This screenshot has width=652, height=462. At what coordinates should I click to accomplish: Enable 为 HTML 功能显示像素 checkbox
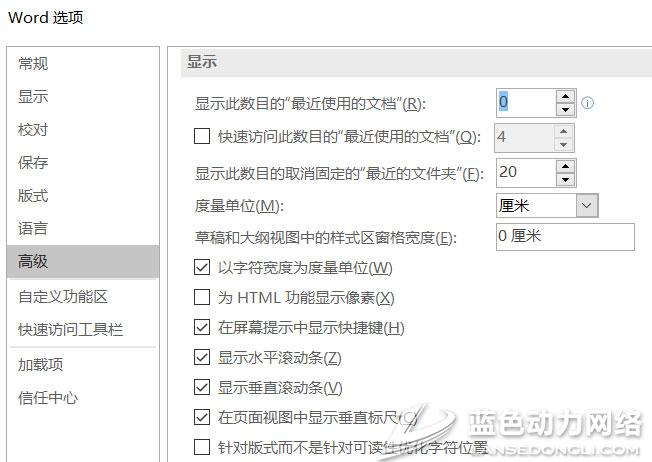click(202, 297)
